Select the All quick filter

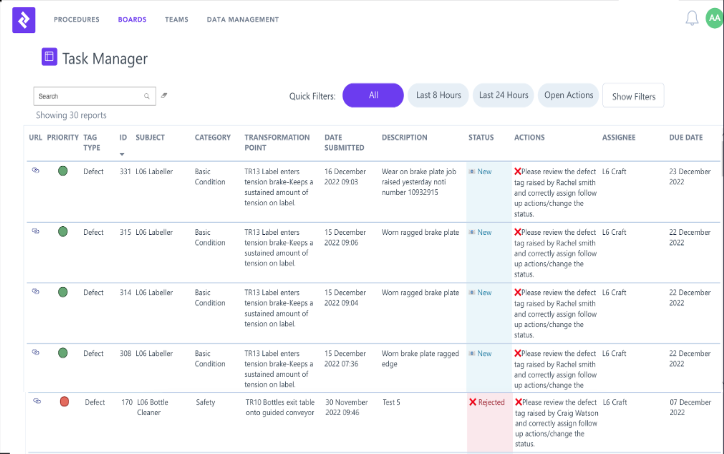pyautogui.click(x=373, y=95)
